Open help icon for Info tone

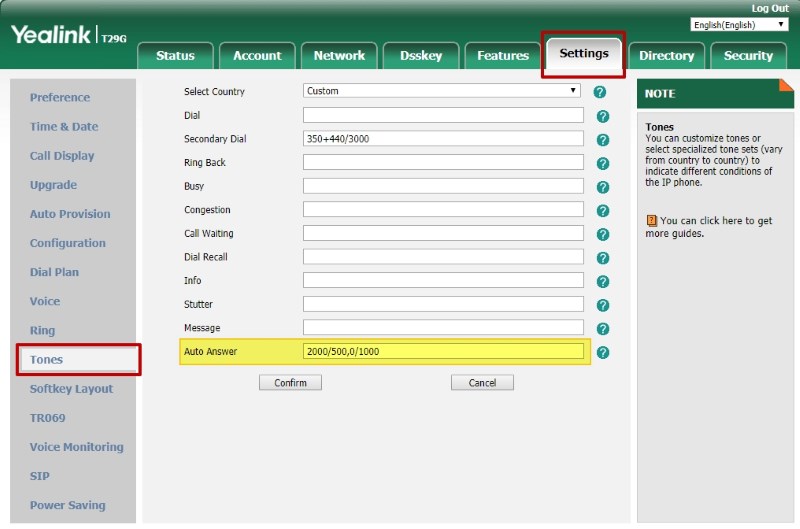pyautogui.click(x=603, y=282)
